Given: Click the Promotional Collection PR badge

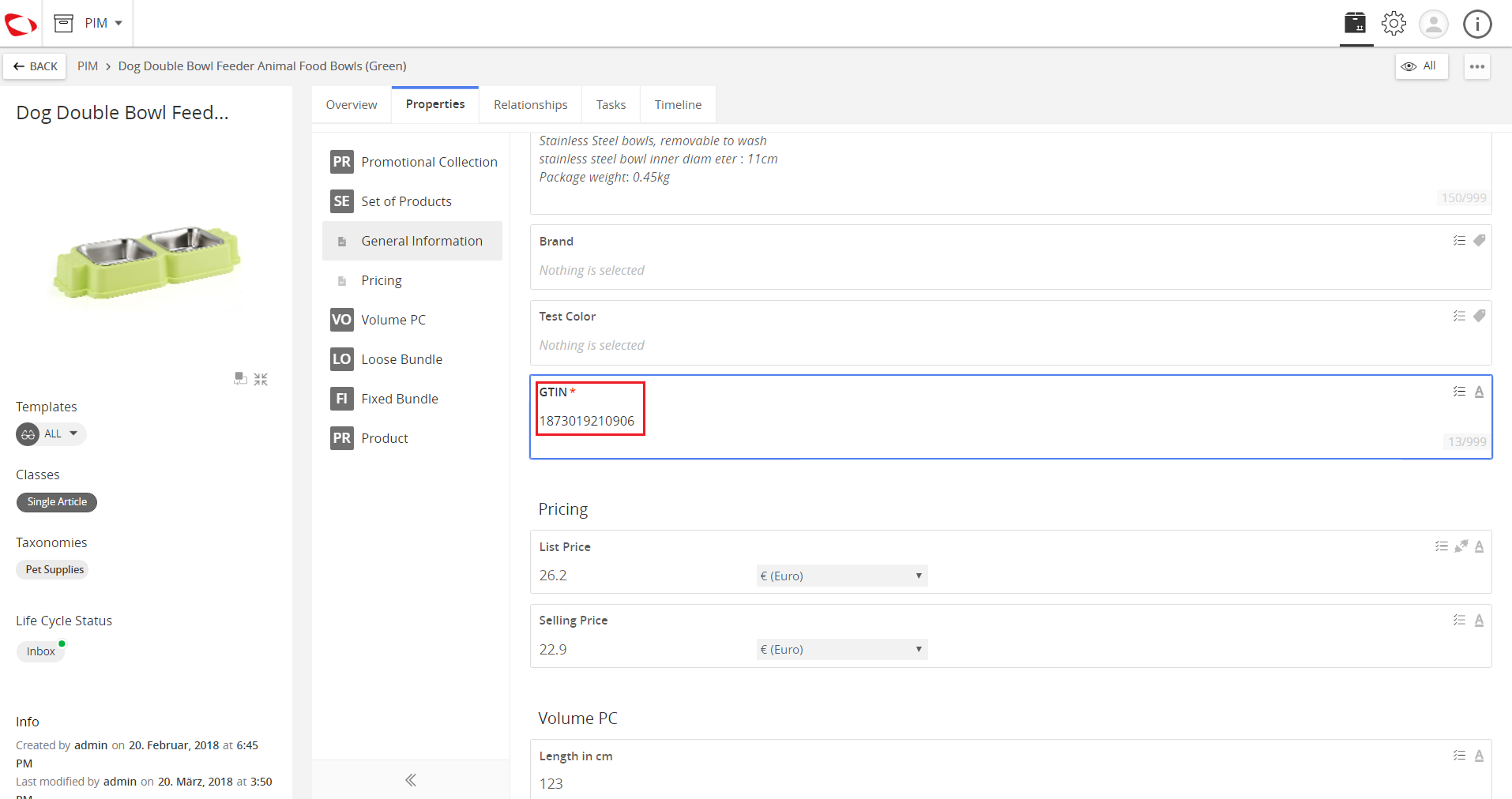Looking at the screenshot, I should (x=341, y=162).
